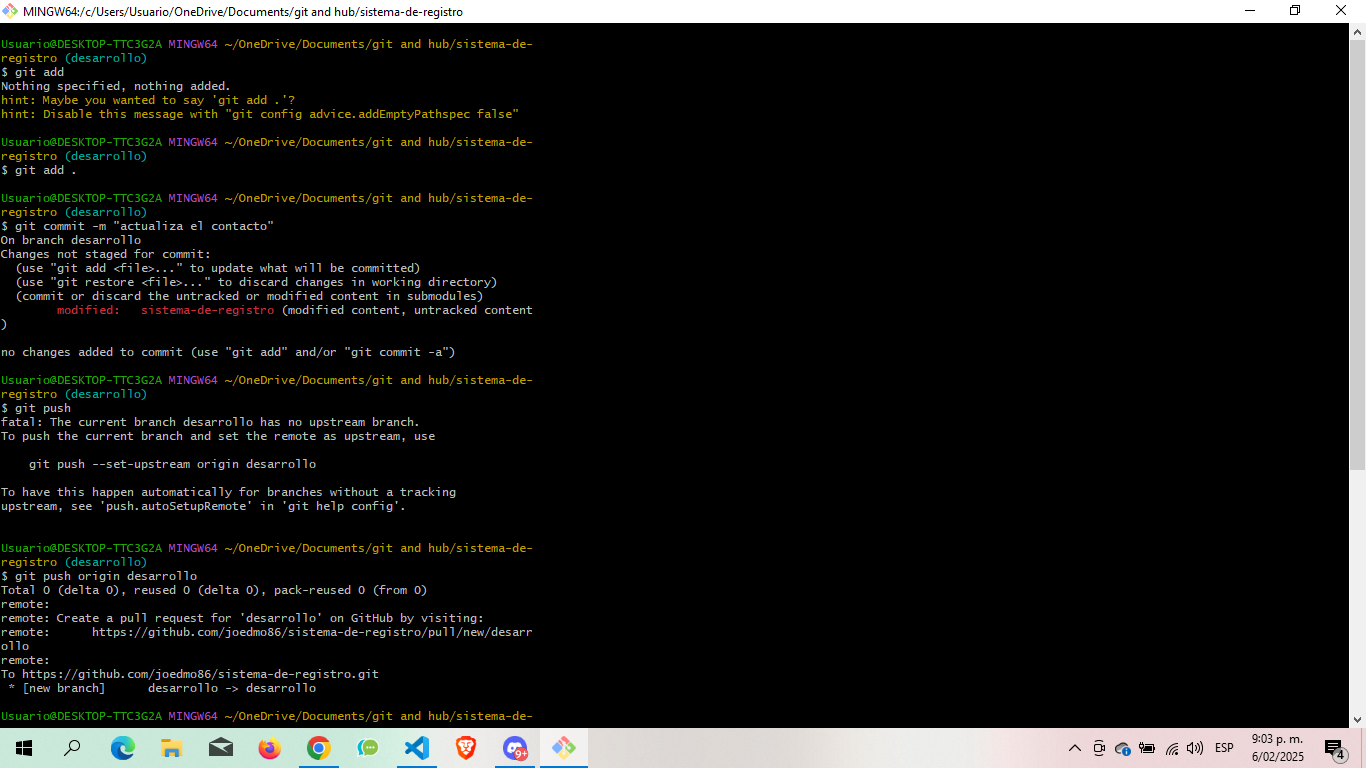The width and height of the screenshot is (1366, 768).
Task: Click the 'To https://github.com/joedmo86/sistema-de-registro.git' line
Action: [189, 674]
